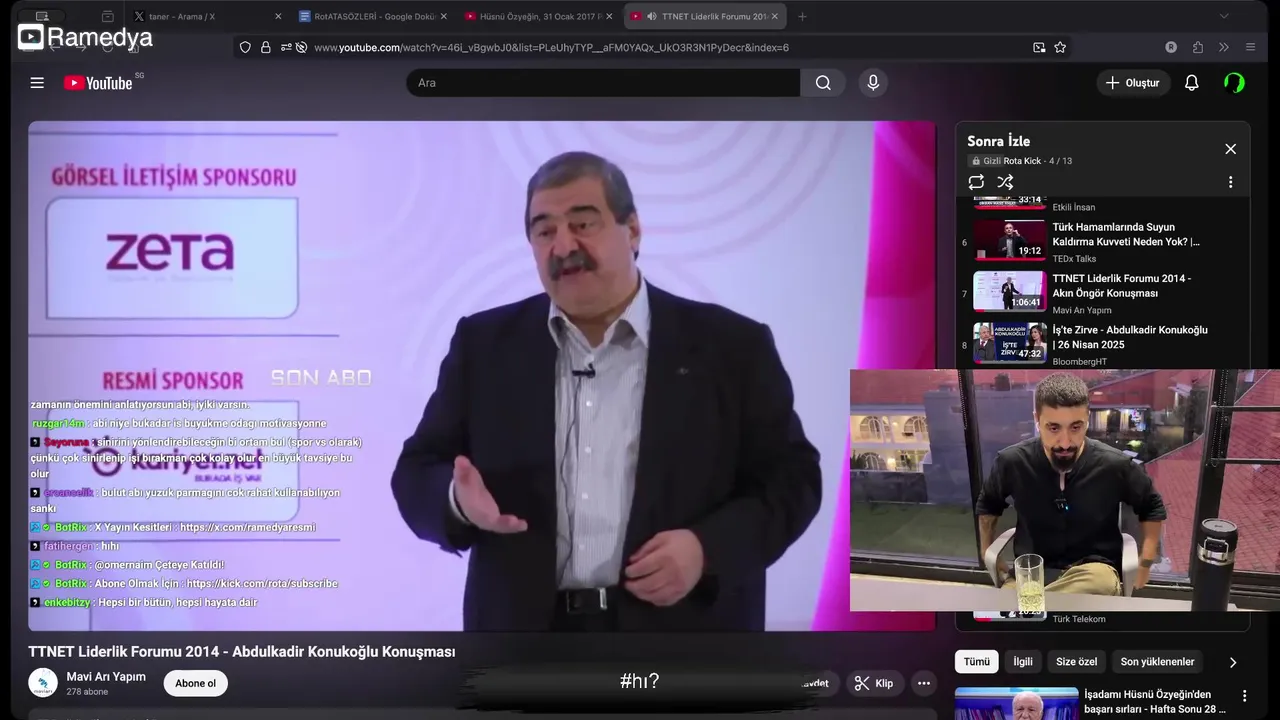1280x720 pixels.
Task: Click the 'Etkili İnsan' channel label
Action: pyautogui.click(x=1073, y=208)
